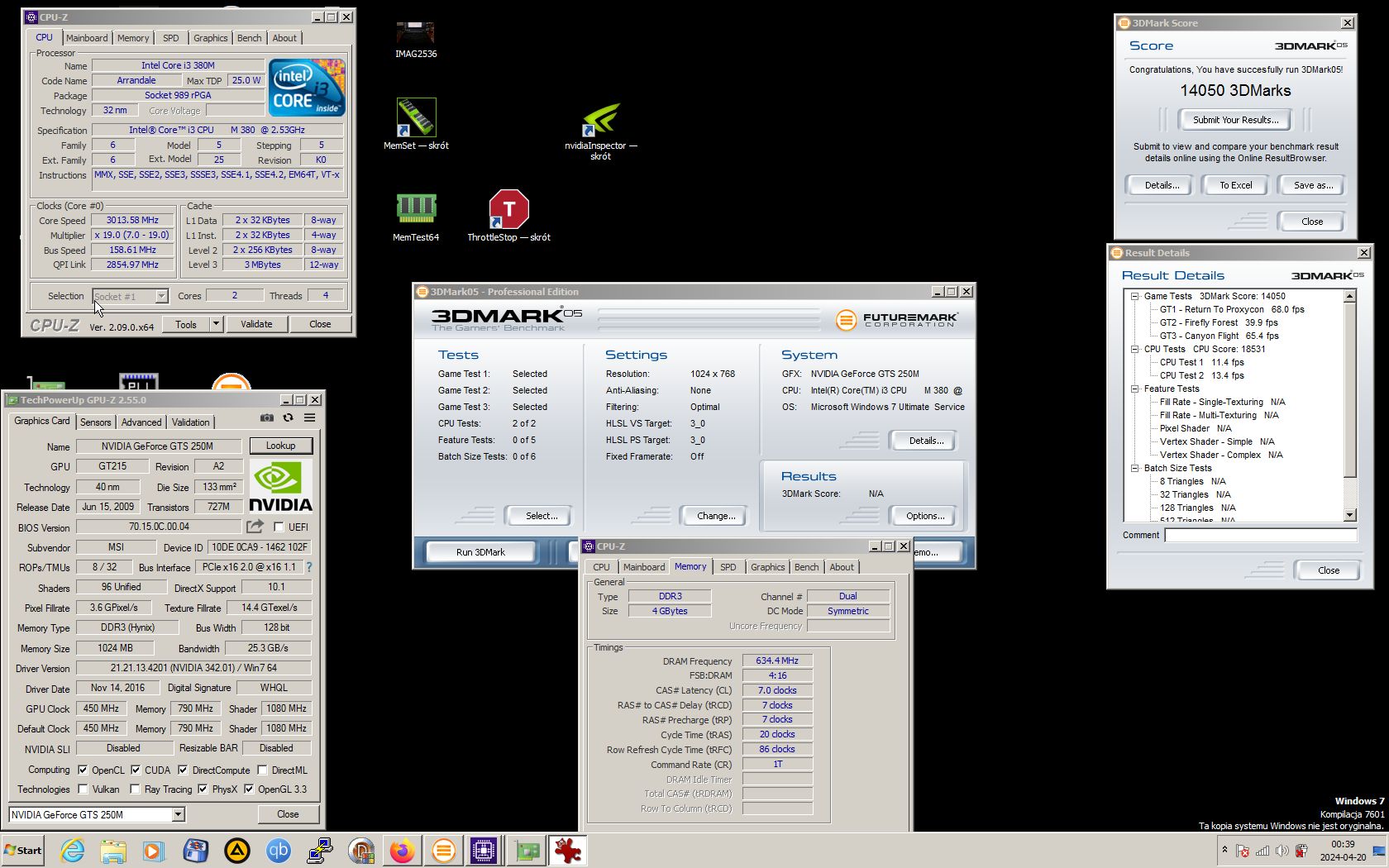Click Change settings button in 3DMark05
This screenshot has height=868, width=1389.
tap(715, 516)
